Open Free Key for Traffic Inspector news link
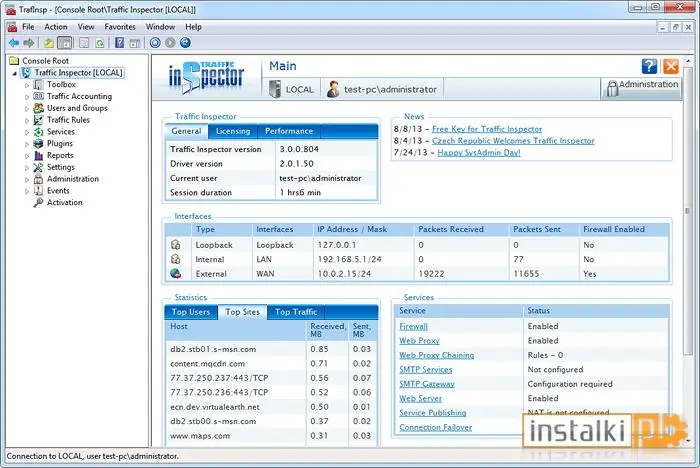The height and width of the screenshot is (468, 700). (487, 129)
